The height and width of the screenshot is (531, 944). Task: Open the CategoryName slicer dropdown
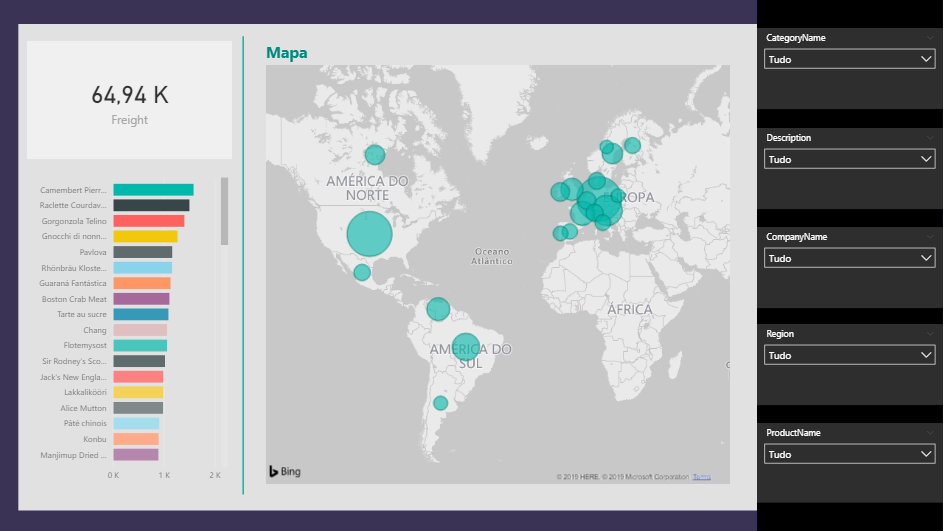coord(849,60)
